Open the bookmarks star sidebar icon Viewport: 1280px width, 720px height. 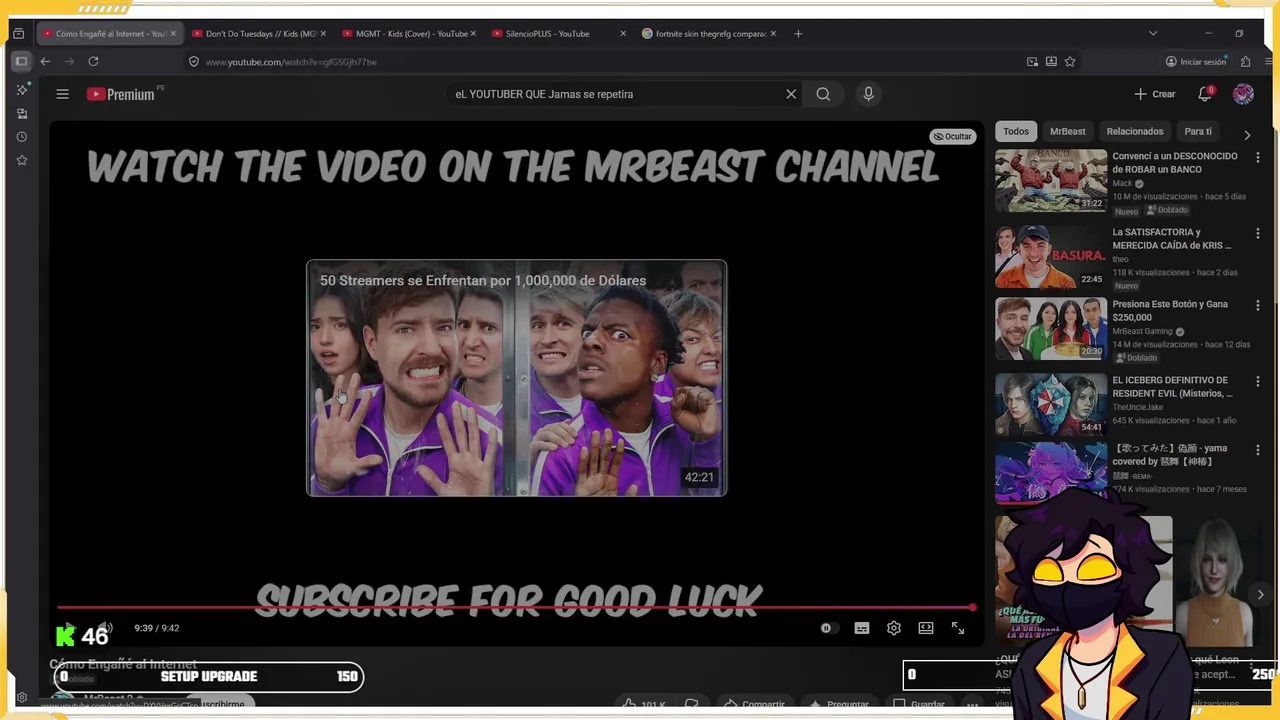click(22, 160)
